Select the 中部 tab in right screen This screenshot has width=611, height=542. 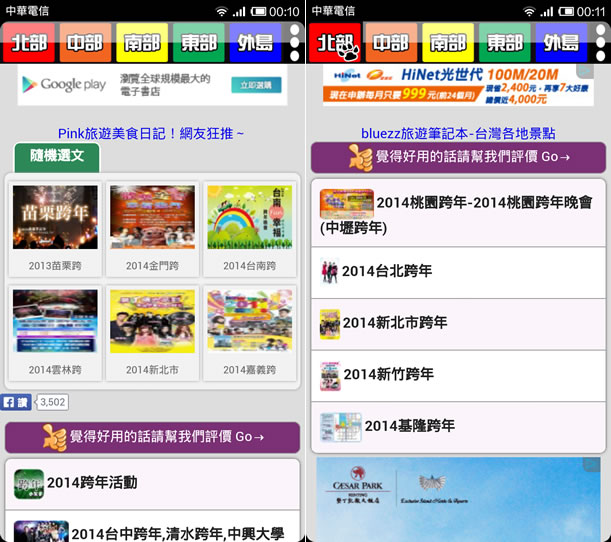(391, 42)
